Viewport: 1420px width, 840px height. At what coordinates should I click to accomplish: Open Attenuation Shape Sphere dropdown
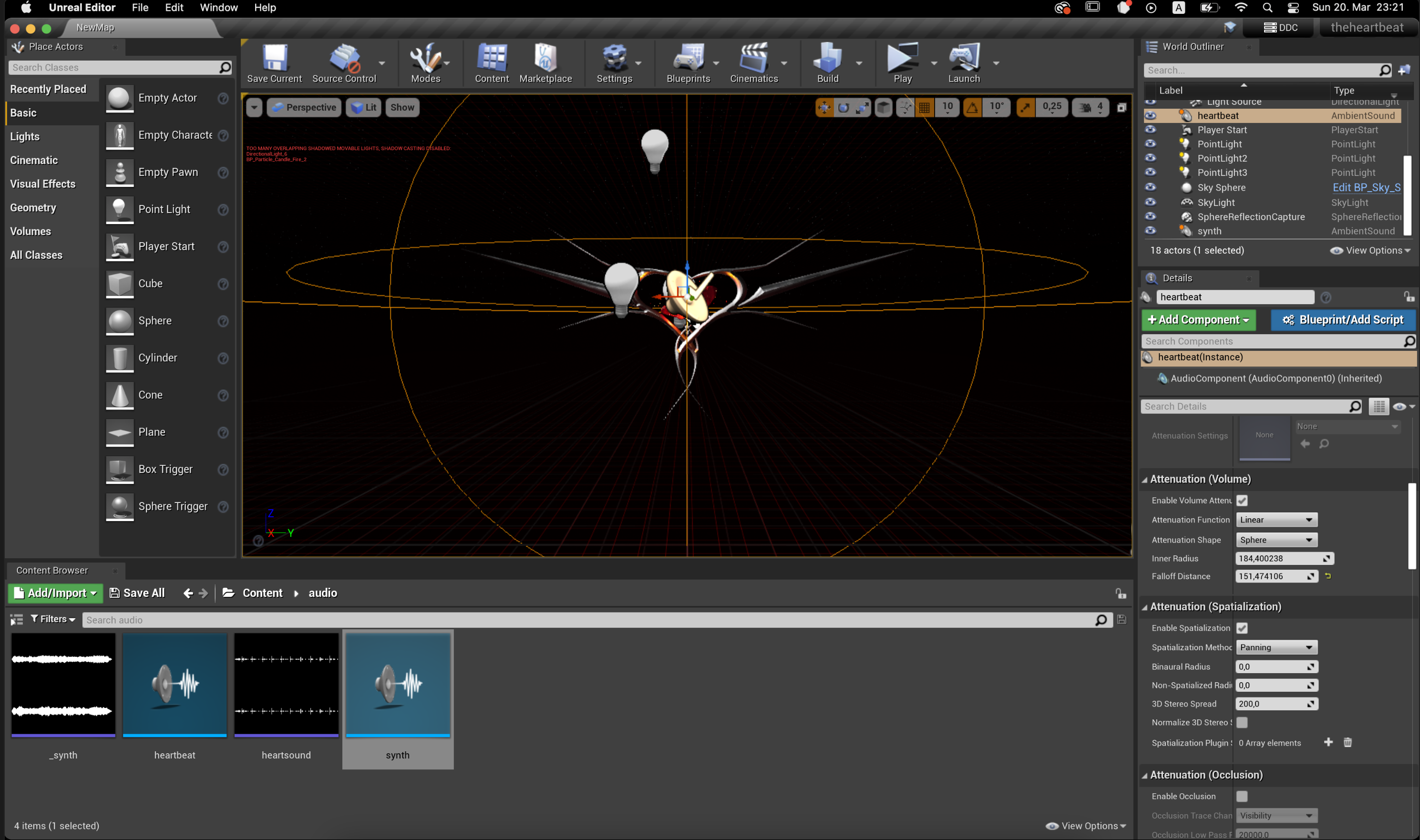pos(1276,540)
